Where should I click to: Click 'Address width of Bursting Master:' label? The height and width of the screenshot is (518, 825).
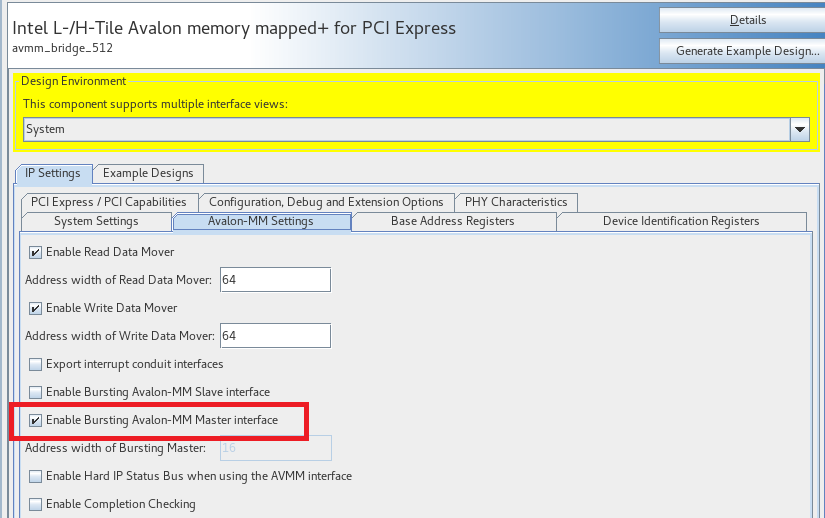point(115,448)
